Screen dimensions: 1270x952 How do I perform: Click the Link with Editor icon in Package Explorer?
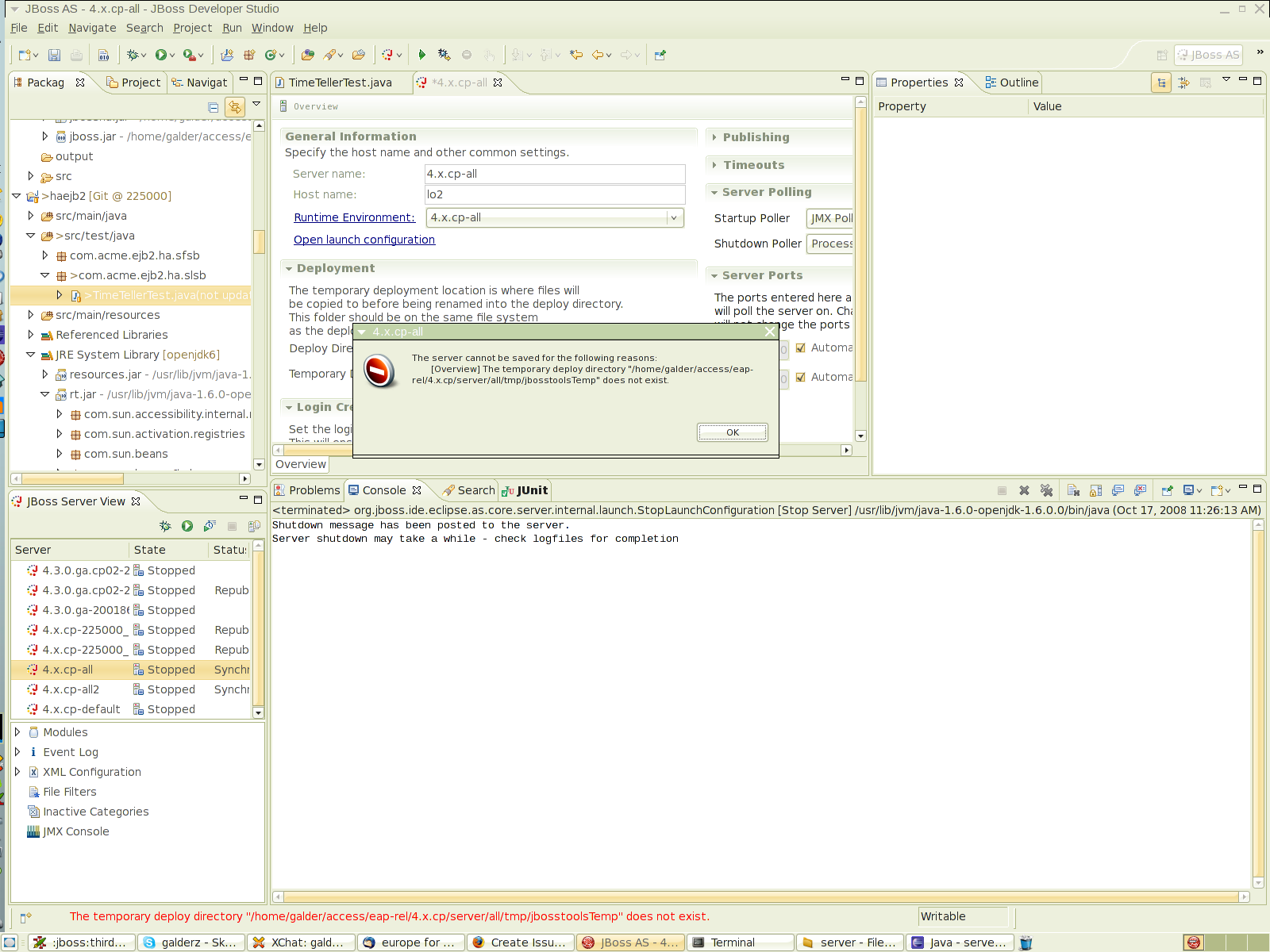click(x=235, y=106)
